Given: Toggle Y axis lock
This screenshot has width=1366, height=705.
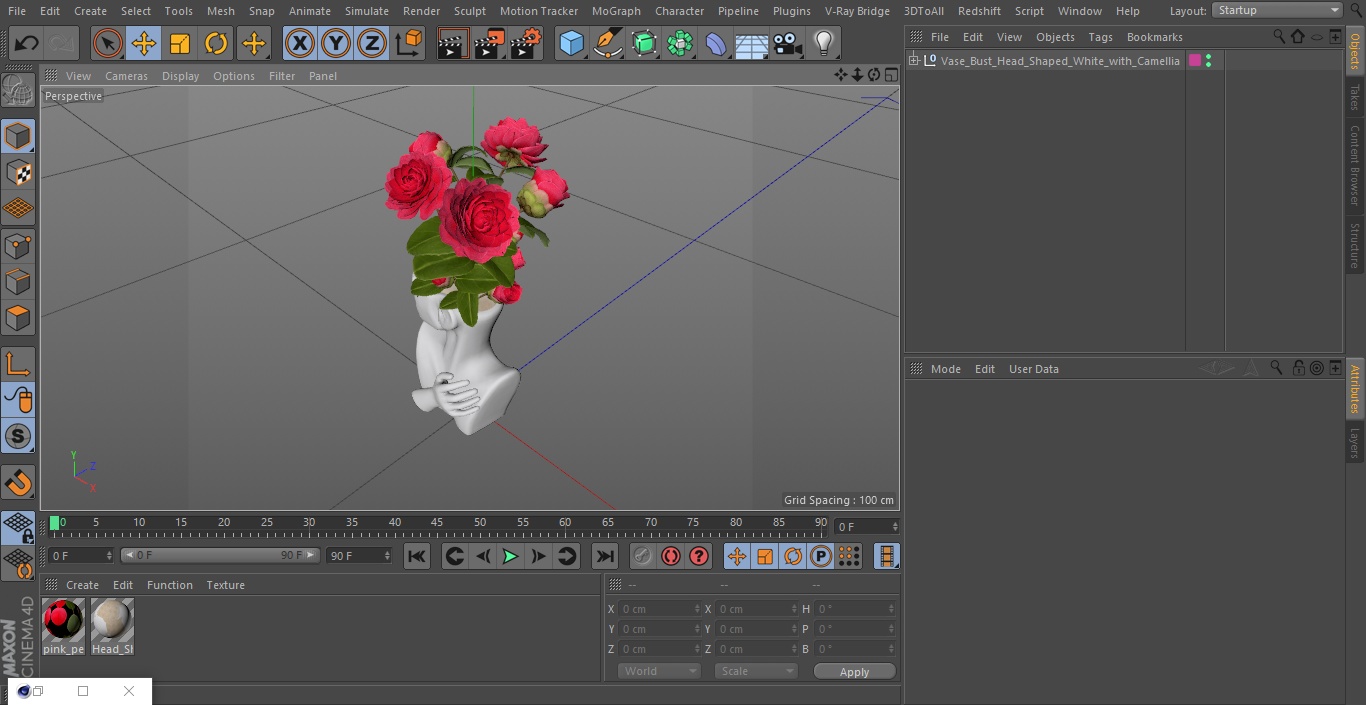Looking at the screenshot, I should [336, 44].
